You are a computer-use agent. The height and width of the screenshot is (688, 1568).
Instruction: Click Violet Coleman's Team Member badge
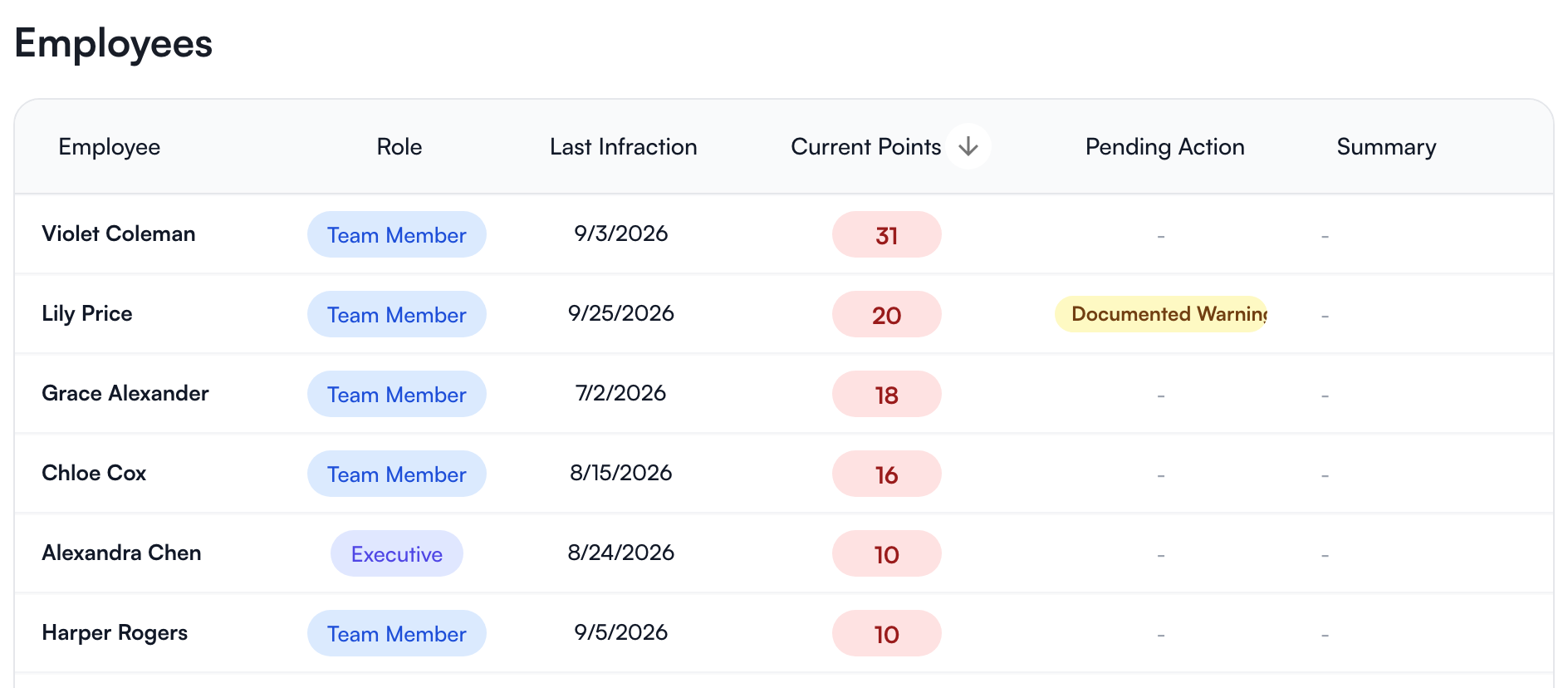pyautogui.click(x=397, y=234)
